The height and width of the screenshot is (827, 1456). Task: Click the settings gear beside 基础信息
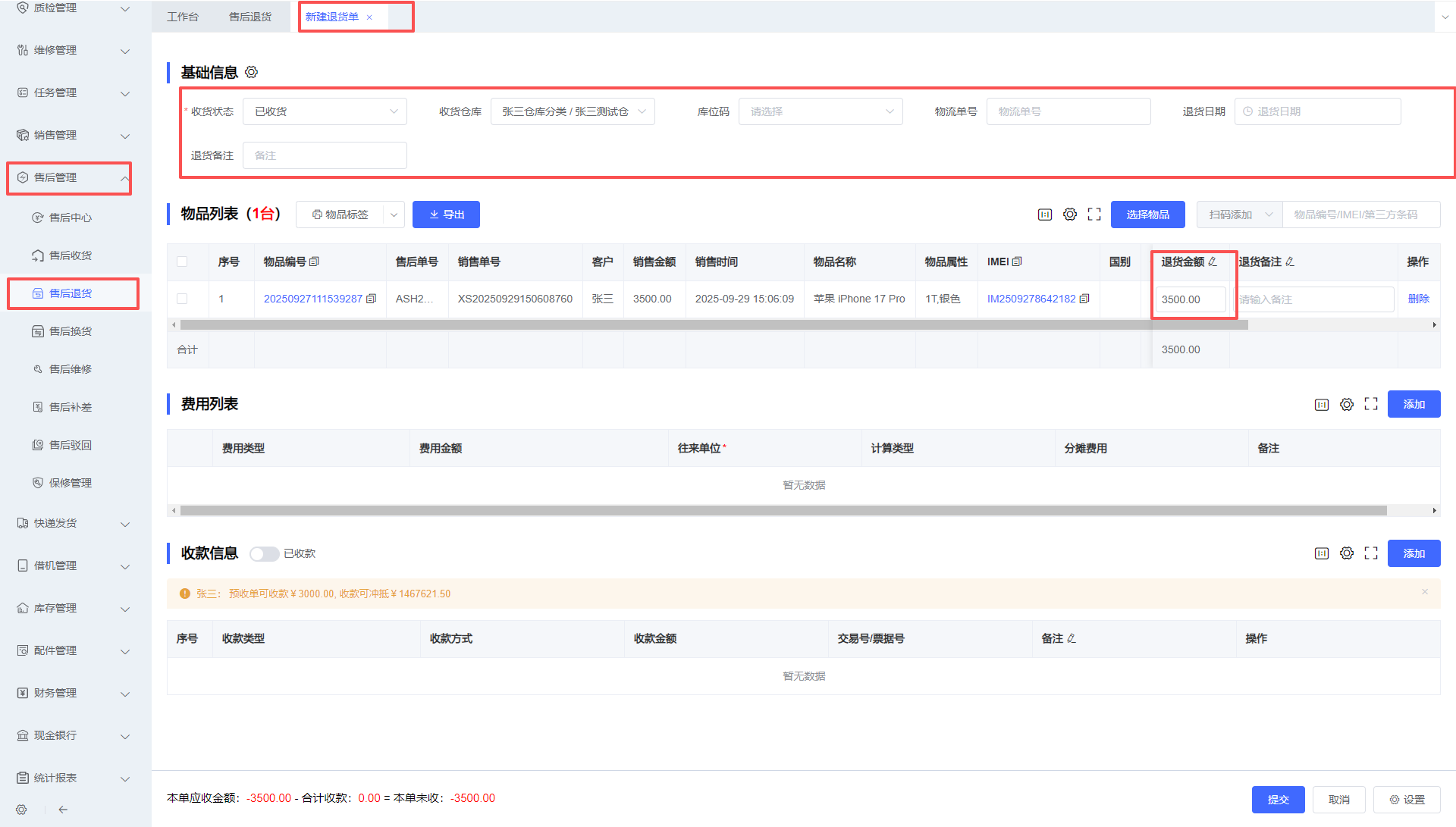(252, 72)
